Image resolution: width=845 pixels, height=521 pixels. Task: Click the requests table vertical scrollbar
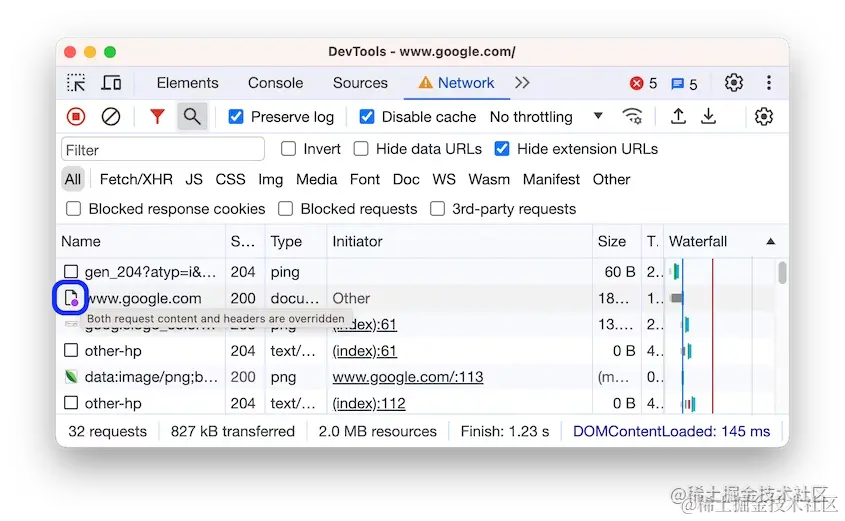(x=782, y=273)
